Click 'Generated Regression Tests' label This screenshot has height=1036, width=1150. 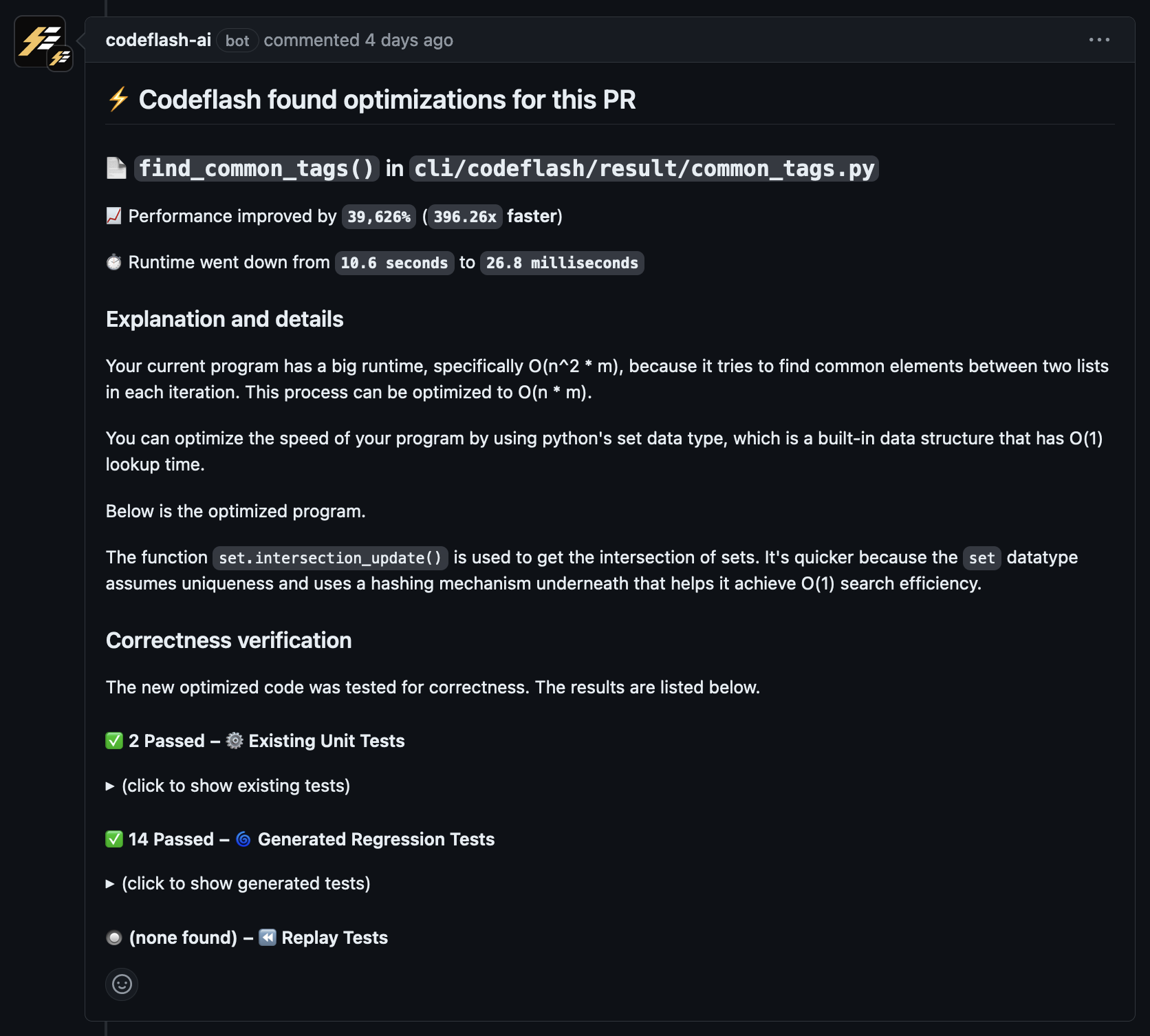[x=376, y=839]
